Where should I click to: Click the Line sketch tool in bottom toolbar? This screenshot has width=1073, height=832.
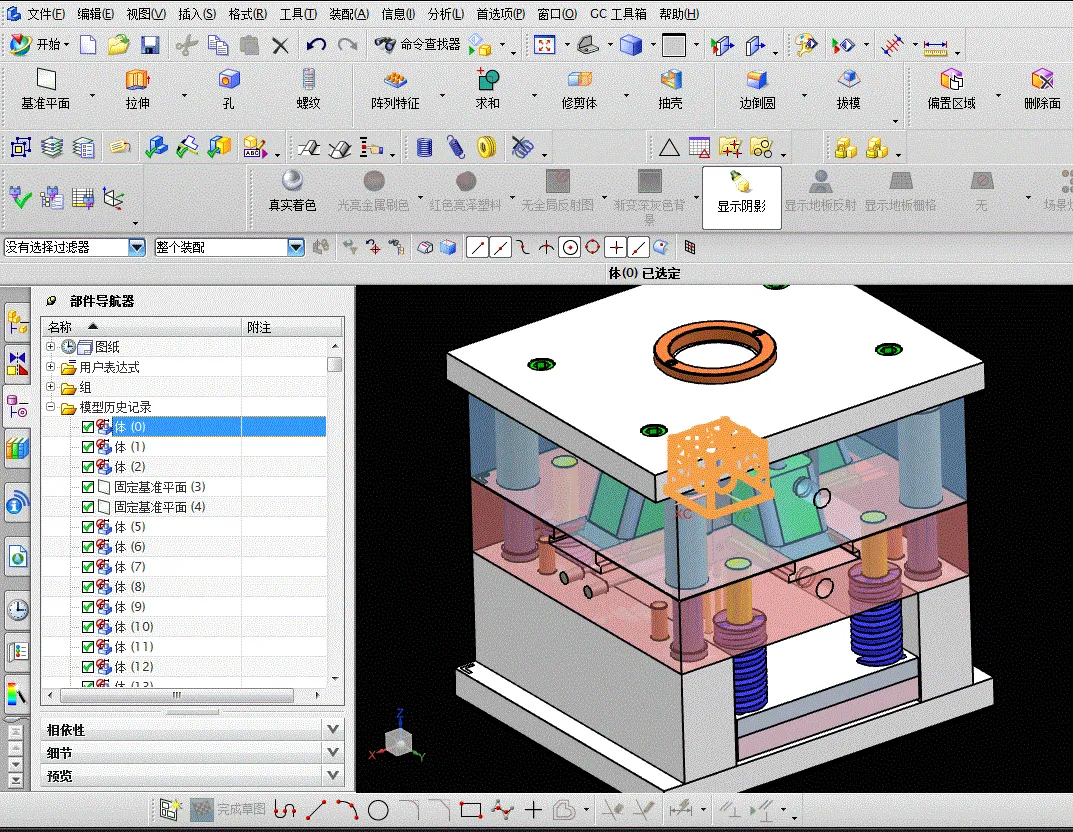pyautogui.click(x=315, y=810)
